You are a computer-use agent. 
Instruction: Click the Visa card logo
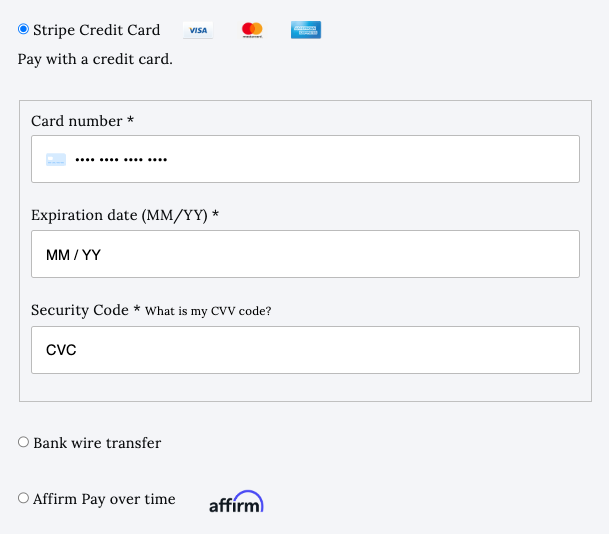point(198,30)
